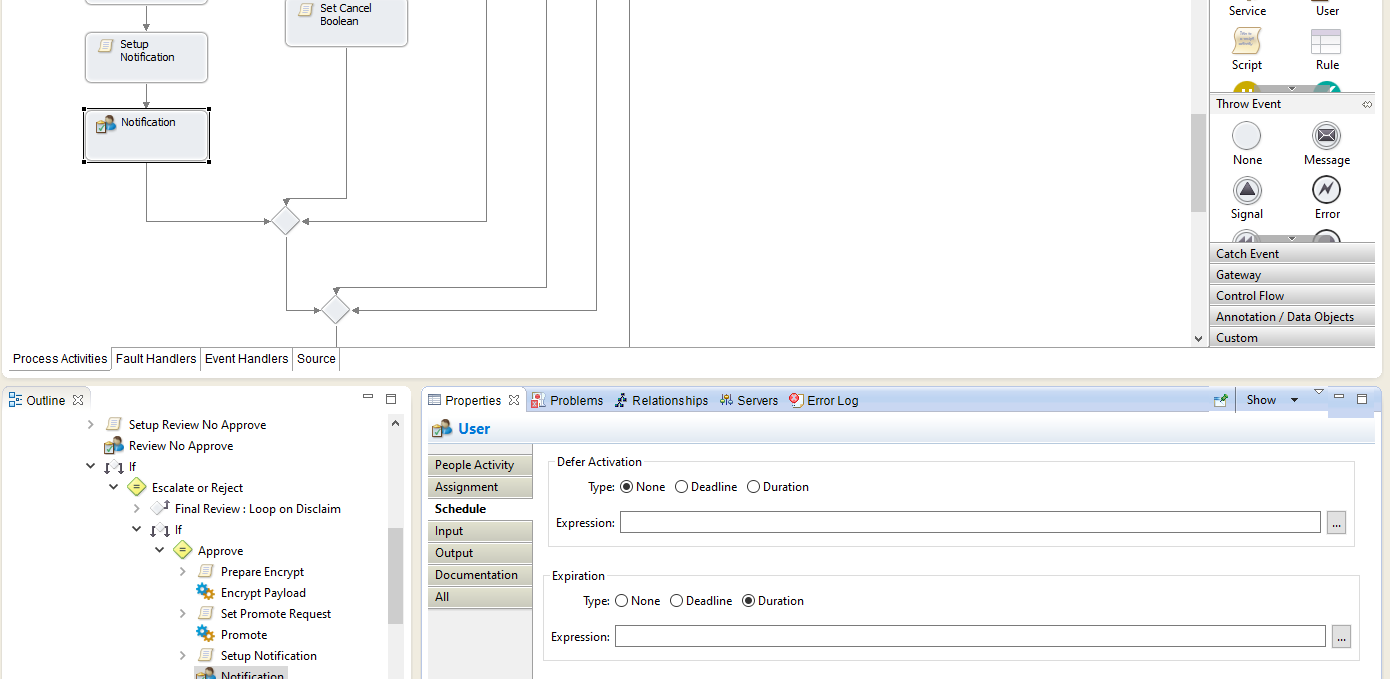The height and width of the screenshot is (679, 1390).
Task: Click the Expiration Expression field
Action: coord(970,637)
